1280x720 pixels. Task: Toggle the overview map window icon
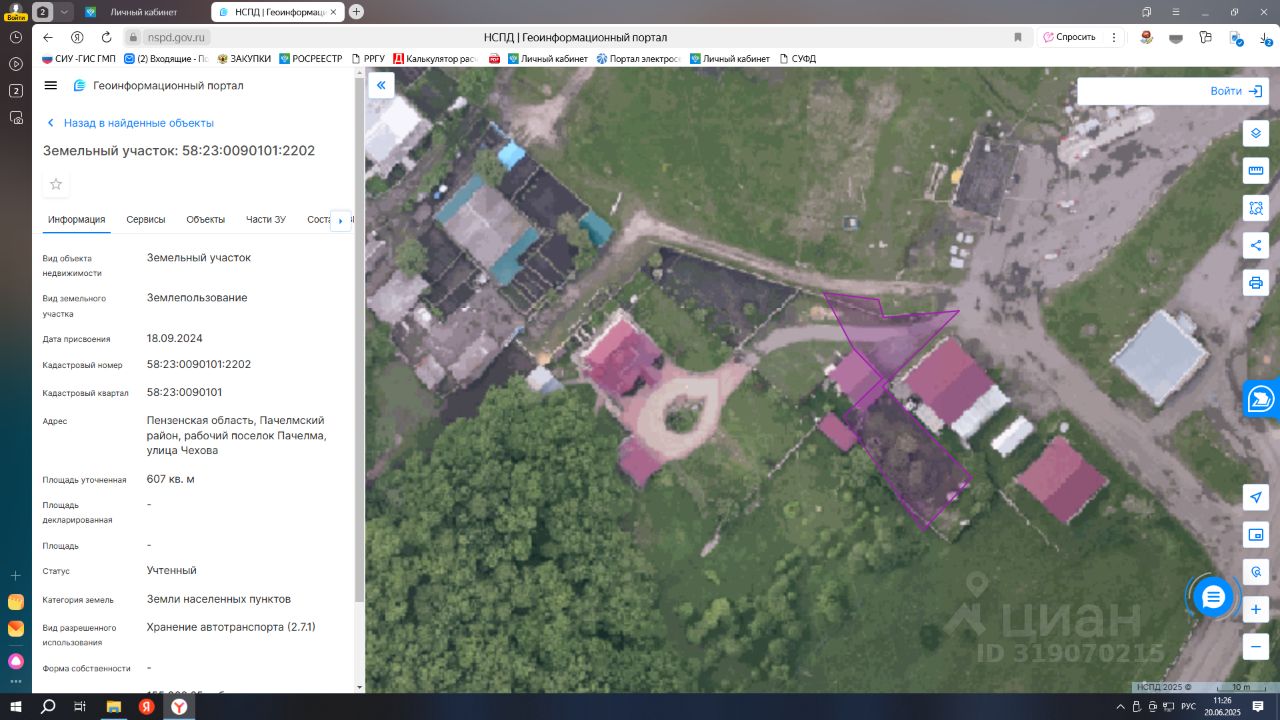1256,535
